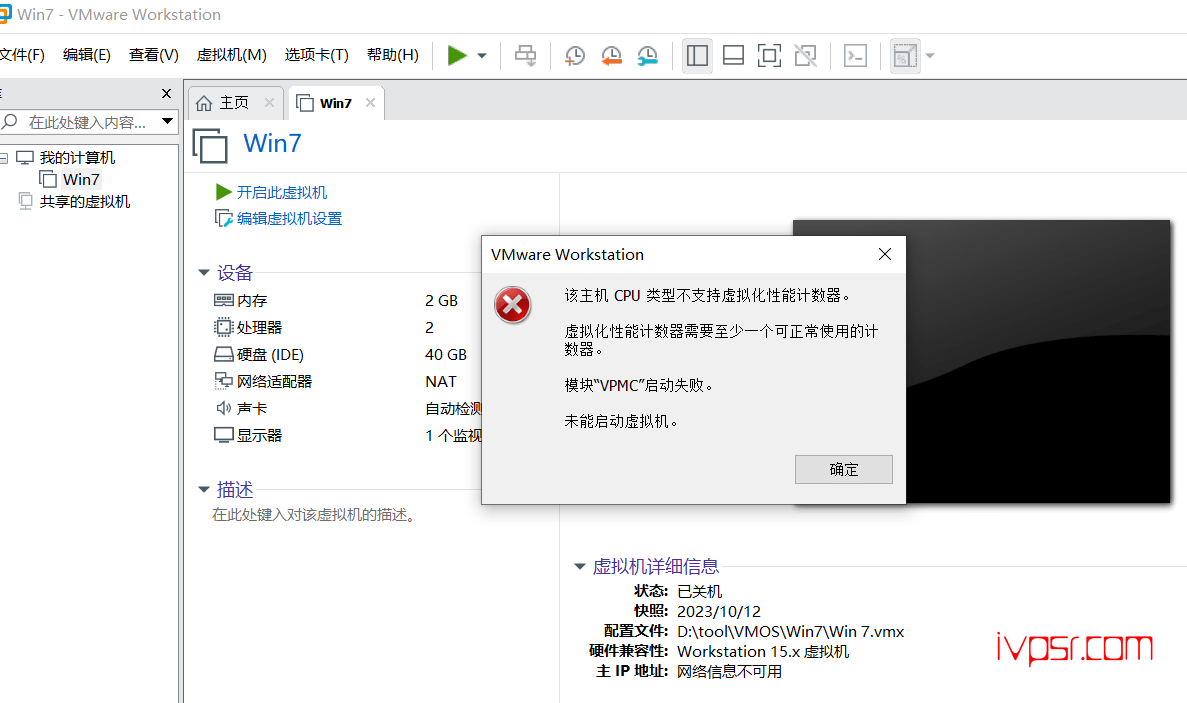Click the red error icon in dialog

click(512, 305)
